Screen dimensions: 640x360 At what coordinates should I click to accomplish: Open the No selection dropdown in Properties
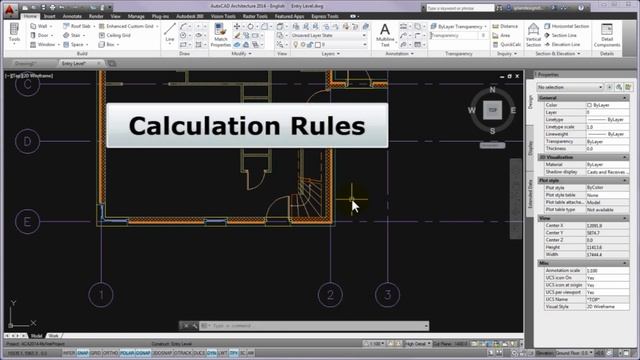pyautogui.click(x=570, y=87)
